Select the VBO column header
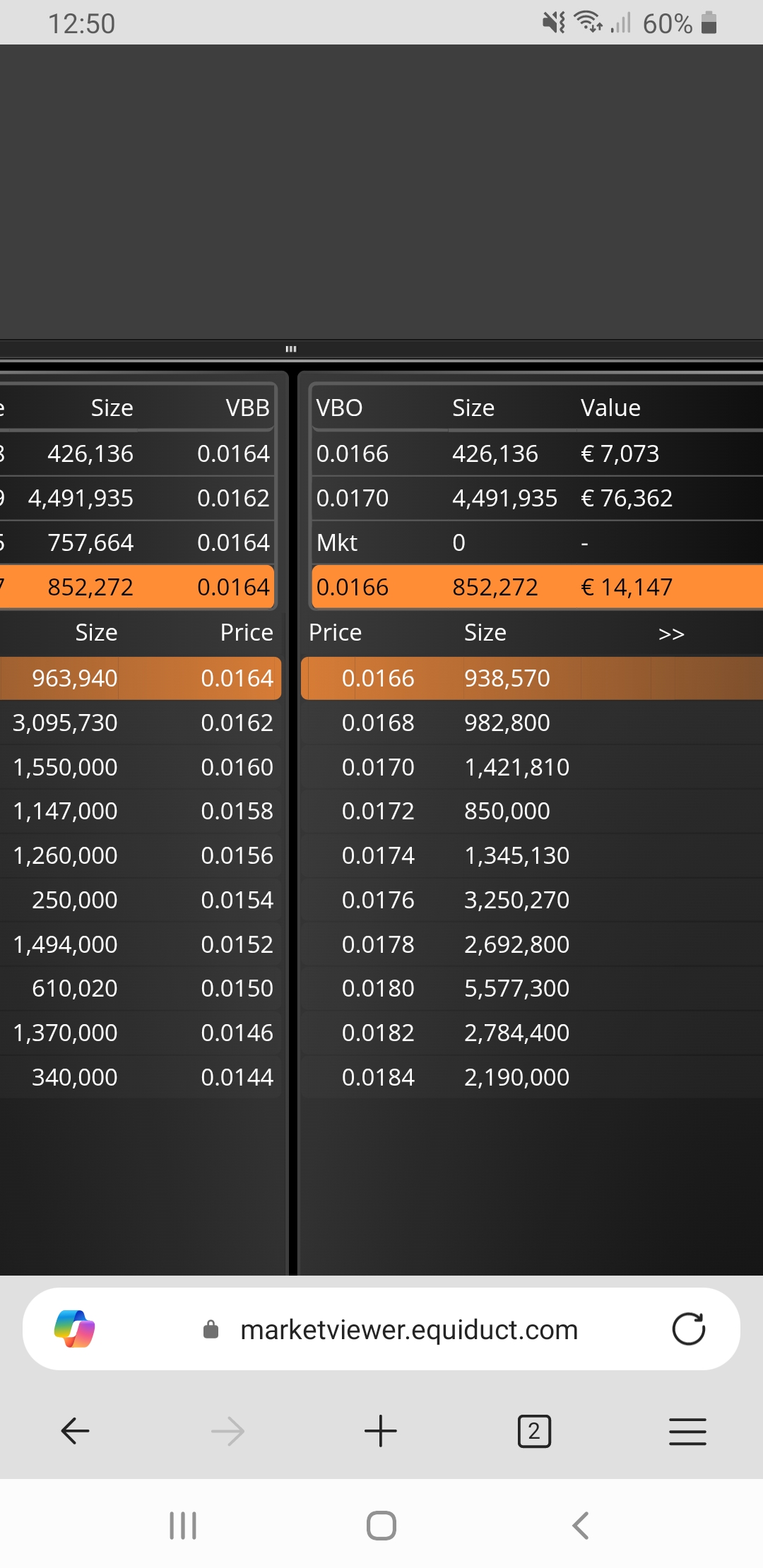 pos(339,408)
